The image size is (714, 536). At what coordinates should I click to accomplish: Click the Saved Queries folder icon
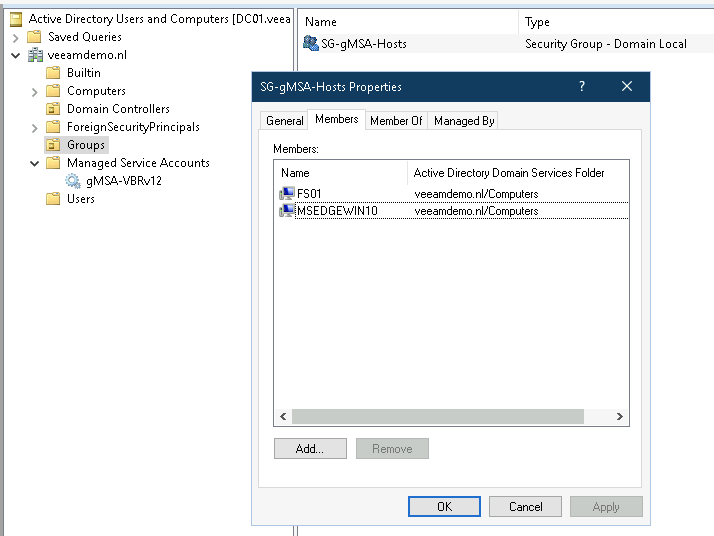pyautogui.click(x=35, y=37)
